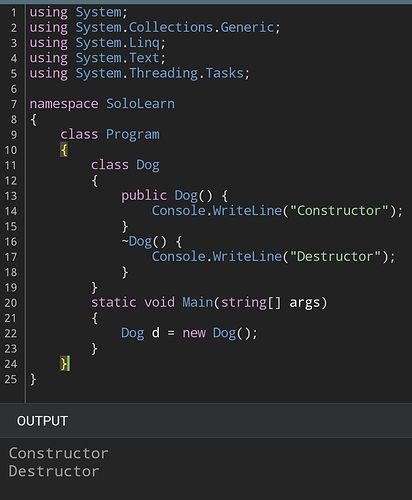Click the word SoloLearn in namespace line
Viewport: 412px width, 500px height.
(x=140, y=104)
